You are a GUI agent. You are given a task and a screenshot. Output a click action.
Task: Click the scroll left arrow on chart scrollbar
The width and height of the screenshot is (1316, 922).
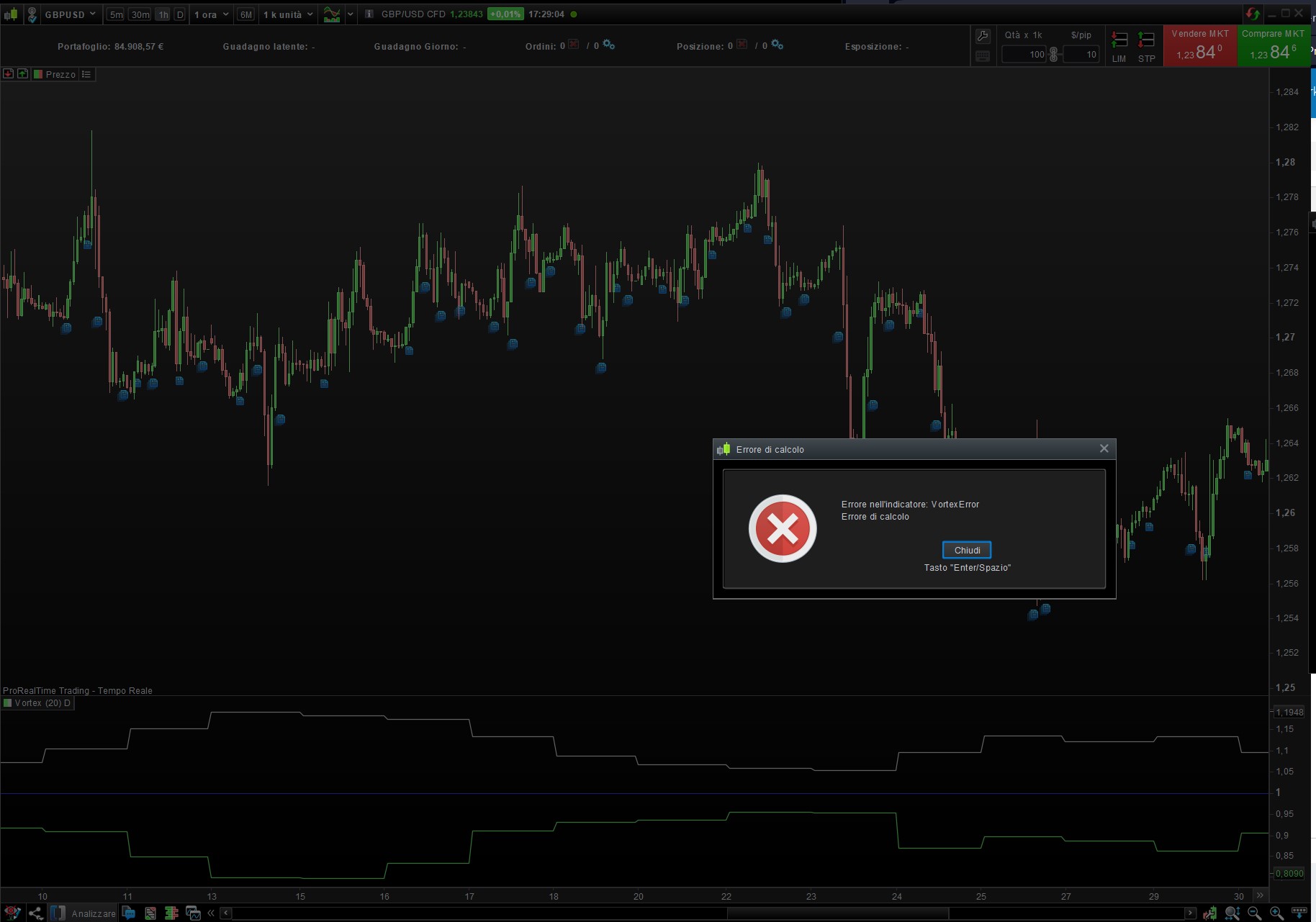[226, 913]
